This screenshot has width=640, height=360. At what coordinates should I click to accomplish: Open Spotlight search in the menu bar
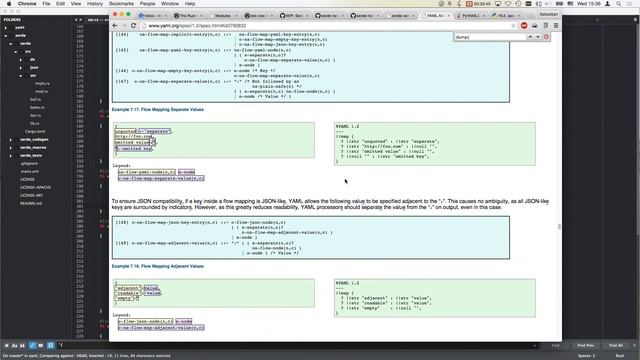coord(619,4)
